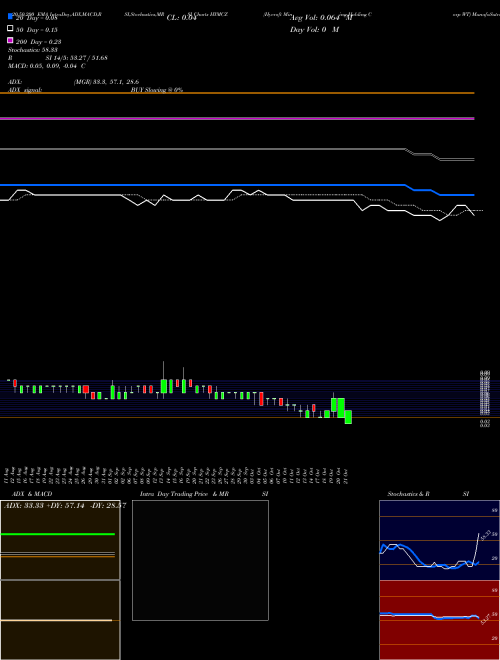The image size is (500, 660).
Task: Click the '50 Day = 0.15' label
Action: click(x=37, y=30)
